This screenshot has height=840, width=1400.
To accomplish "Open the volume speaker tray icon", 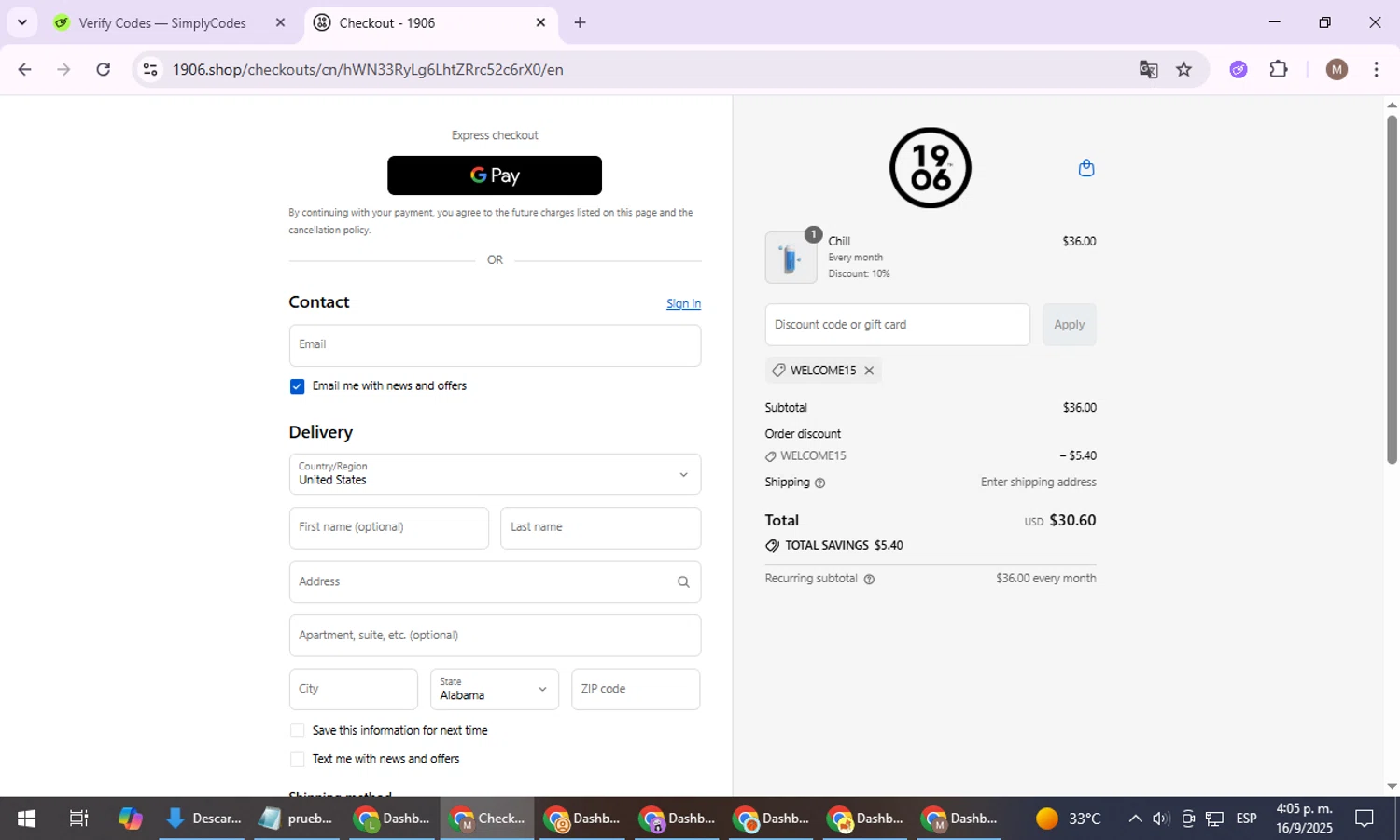I will tap(1161, 819).
